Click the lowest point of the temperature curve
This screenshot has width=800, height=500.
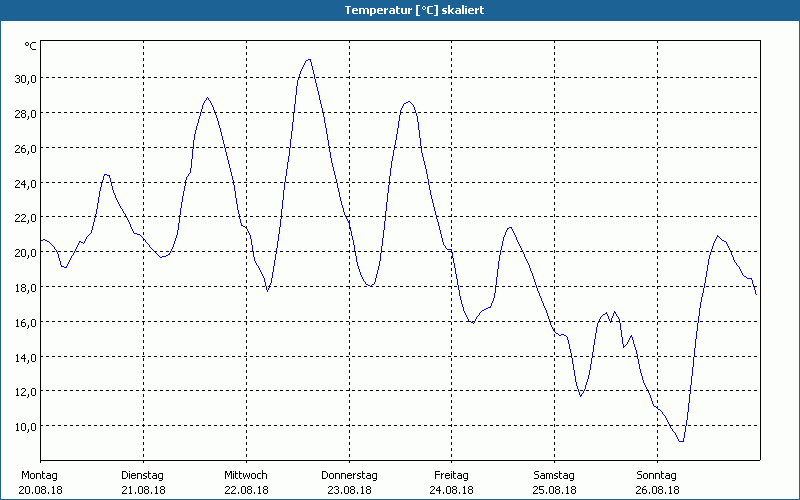681,441
